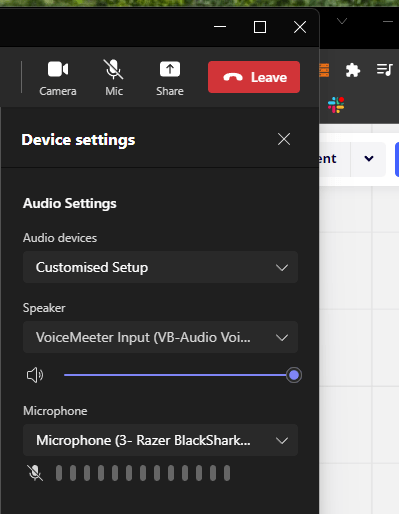Click the Speaker label
Image resolution: width=399 pixels, height=514 pixels.
click(44, 308)
